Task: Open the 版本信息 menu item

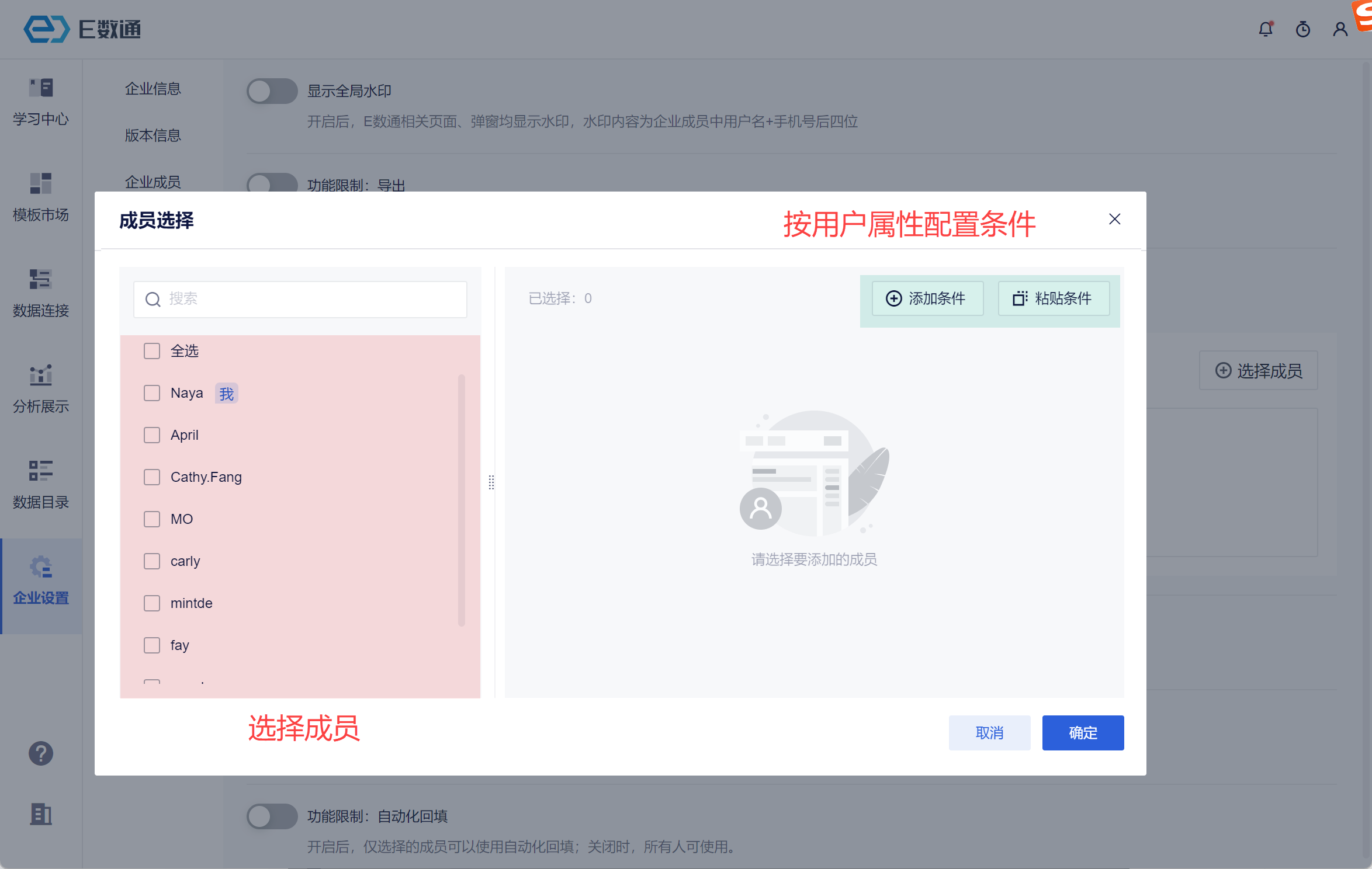Action: coord(153,135)
